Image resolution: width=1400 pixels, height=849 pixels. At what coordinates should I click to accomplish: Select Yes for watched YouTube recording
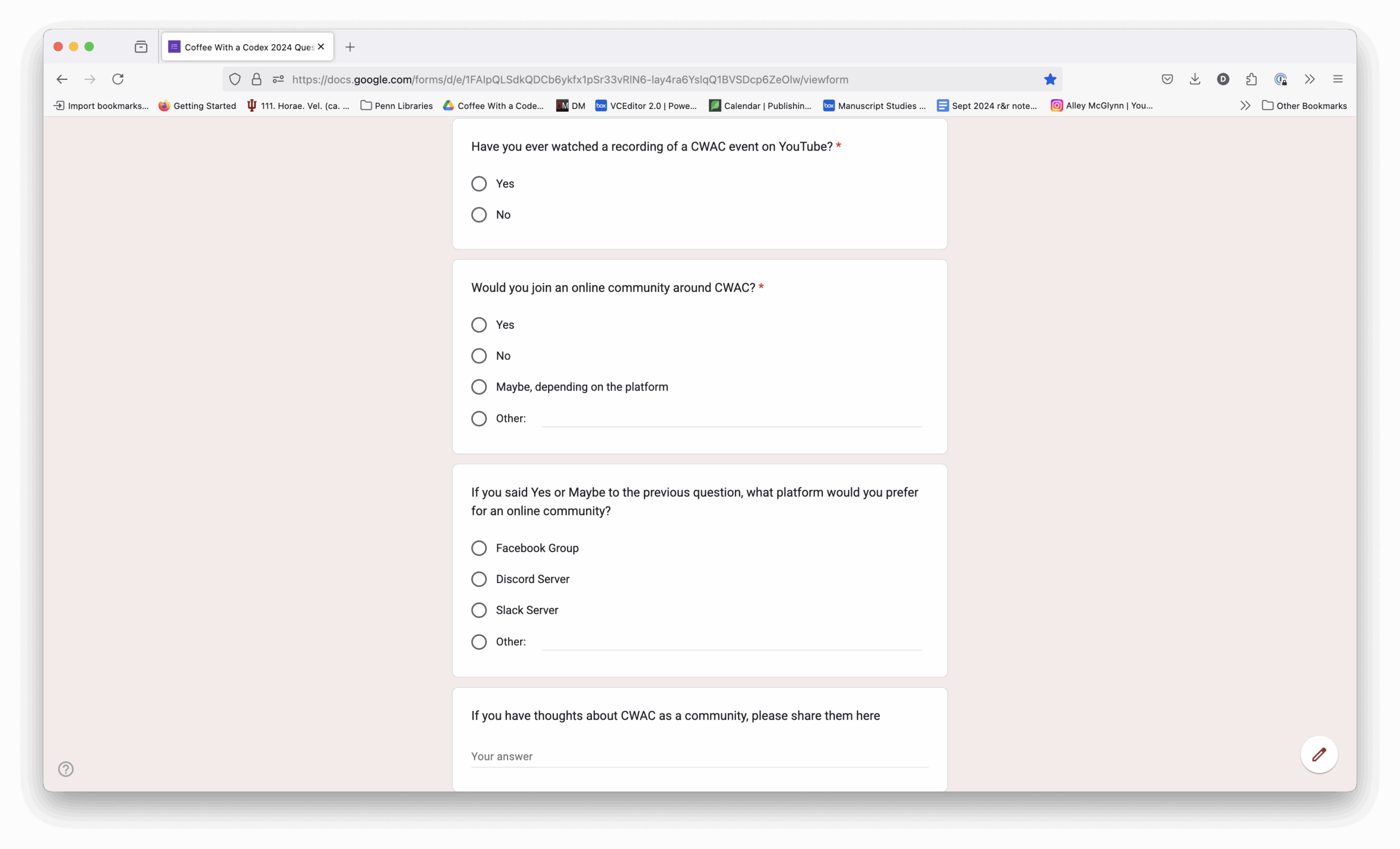point(479,184)
